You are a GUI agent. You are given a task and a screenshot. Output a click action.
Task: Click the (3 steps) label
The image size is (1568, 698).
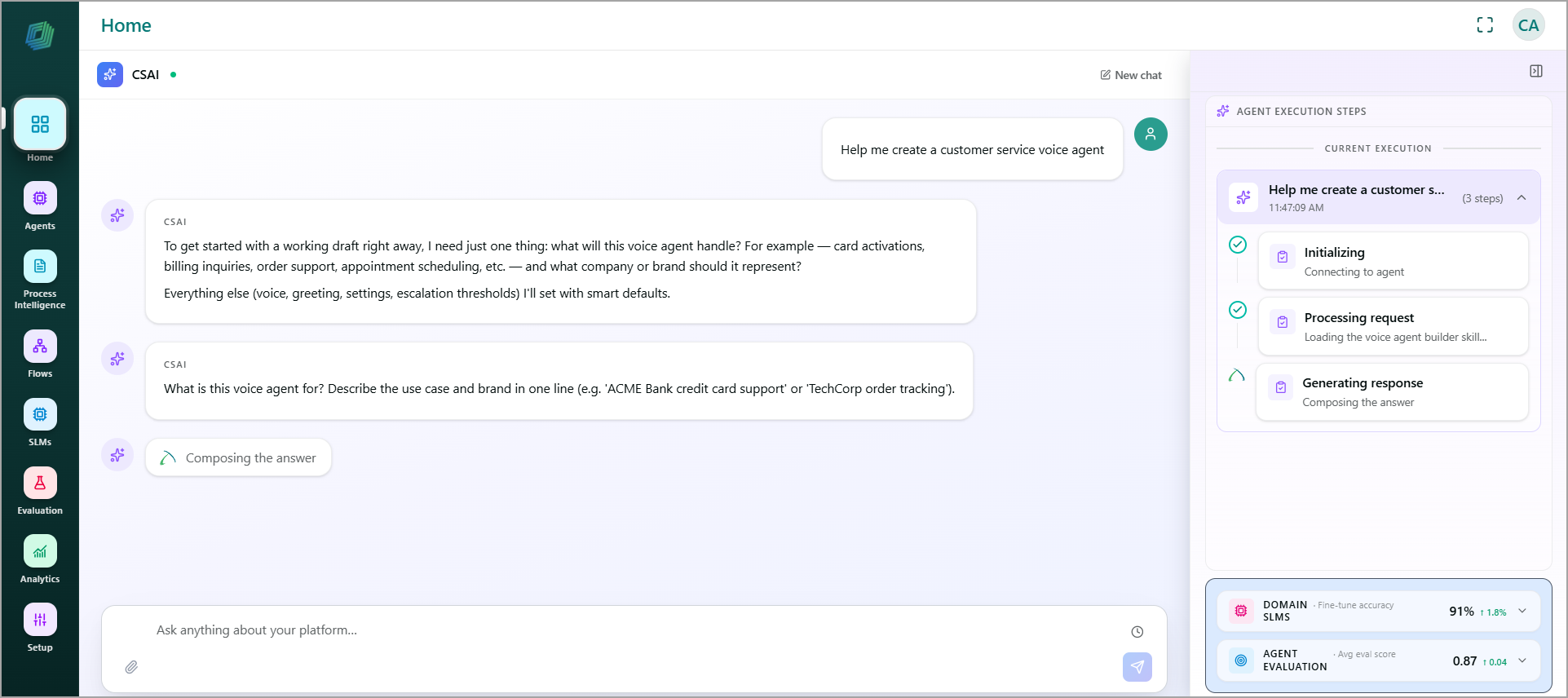[1482, 198]
